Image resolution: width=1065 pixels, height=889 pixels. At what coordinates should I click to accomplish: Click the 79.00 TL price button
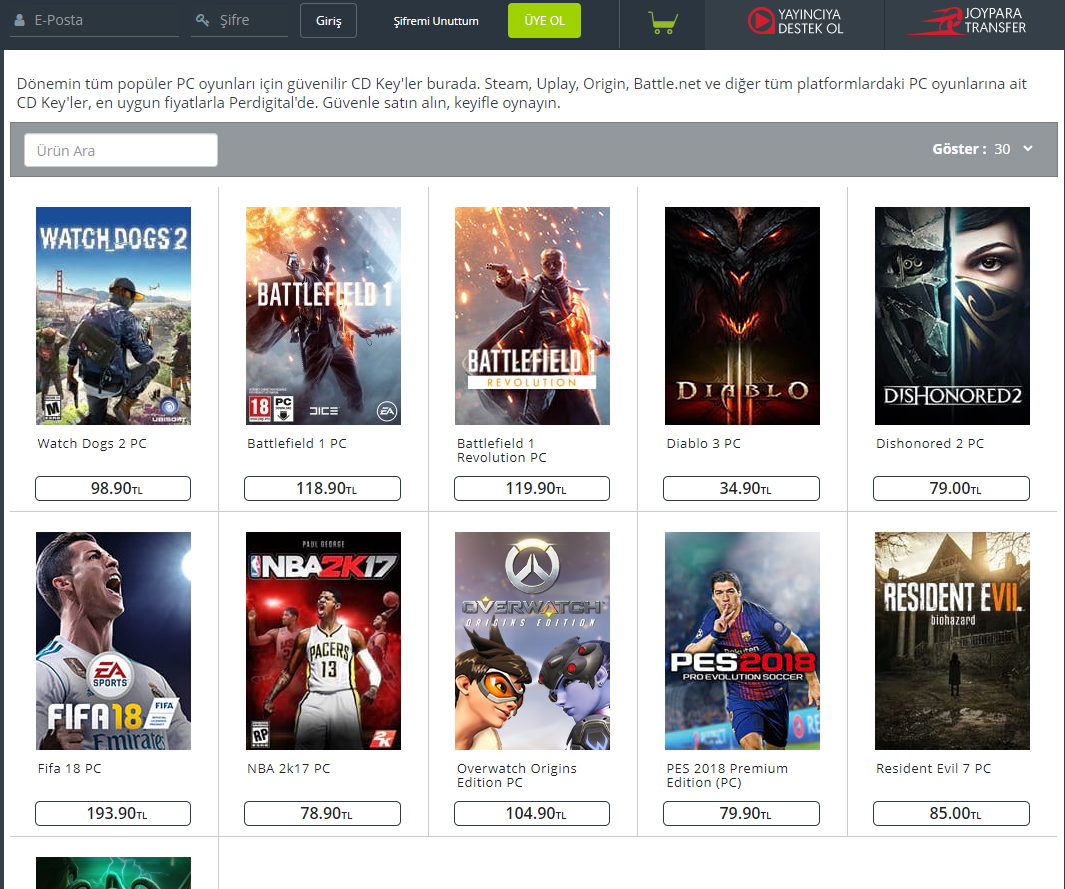click(952, 488)
